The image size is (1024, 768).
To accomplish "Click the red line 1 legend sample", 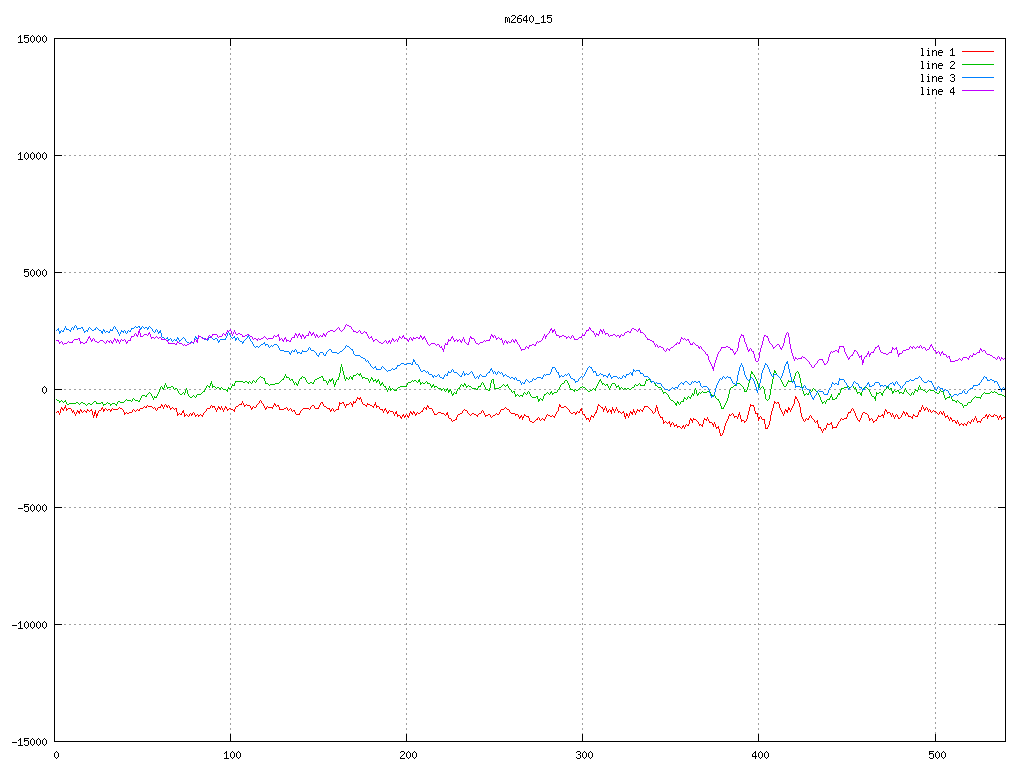I will (978, 52).
